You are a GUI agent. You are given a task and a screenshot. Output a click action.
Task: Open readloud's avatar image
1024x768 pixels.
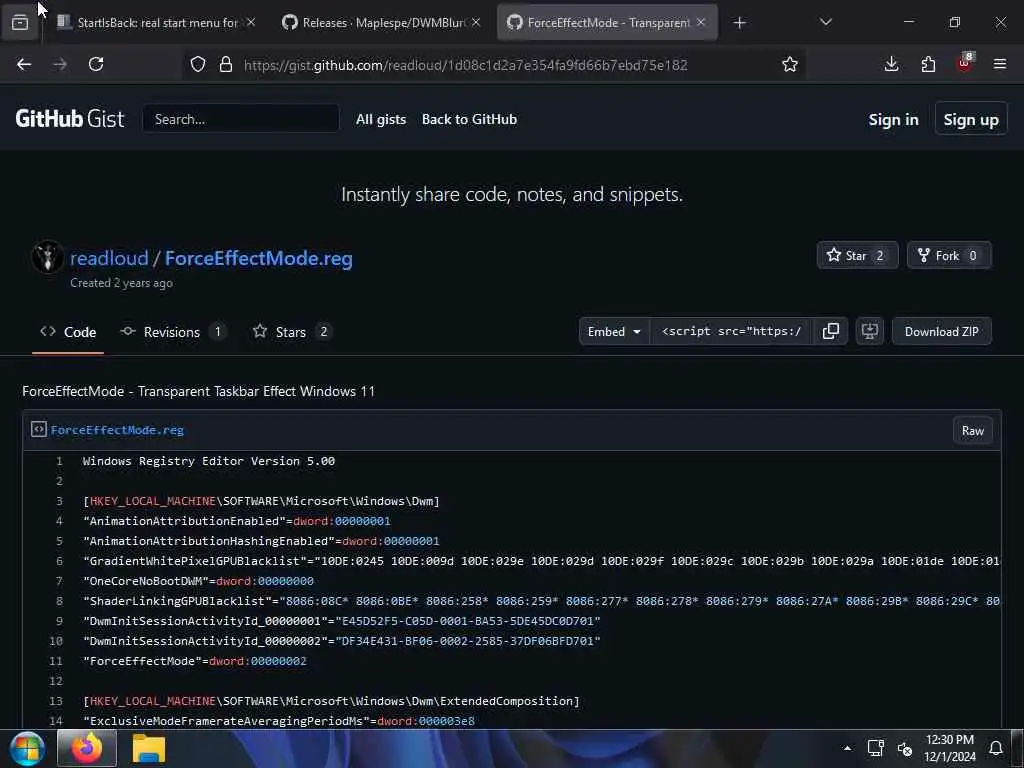(x=47, y=257)
